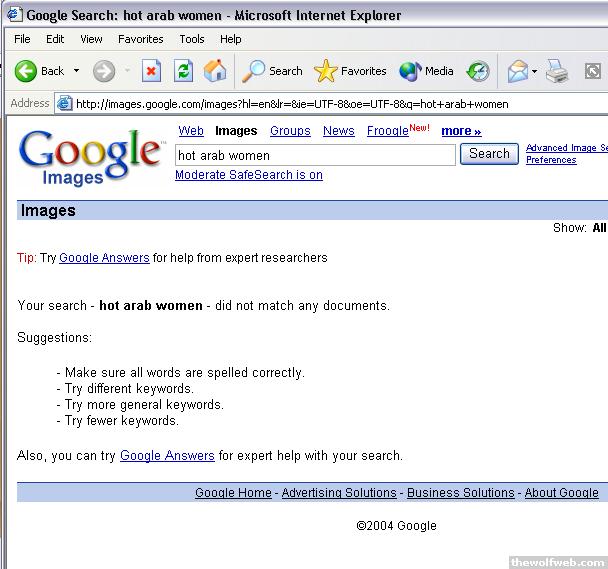Click the Address bar URL field
The width and height of the screenshot is (608, 569).
(330, 103)
